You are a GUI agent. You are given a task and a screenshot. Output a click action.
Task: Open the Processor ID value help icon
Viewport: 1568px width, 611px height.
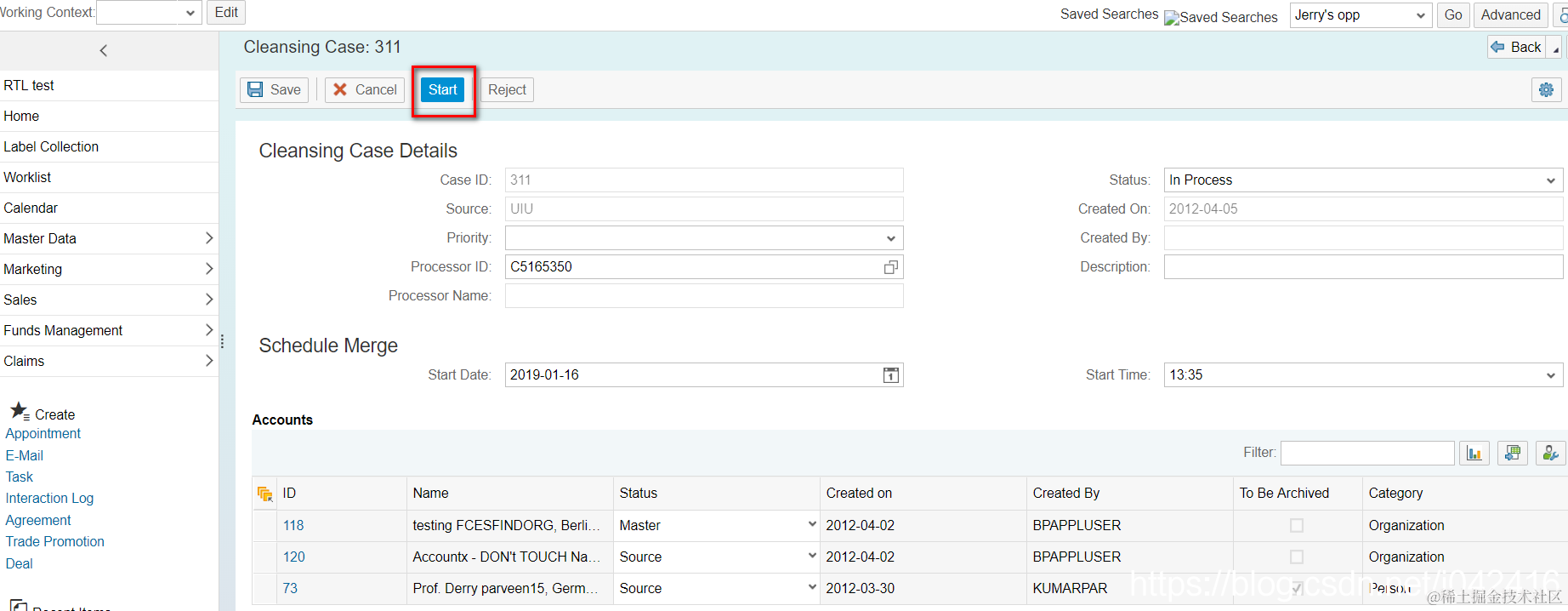890,267
